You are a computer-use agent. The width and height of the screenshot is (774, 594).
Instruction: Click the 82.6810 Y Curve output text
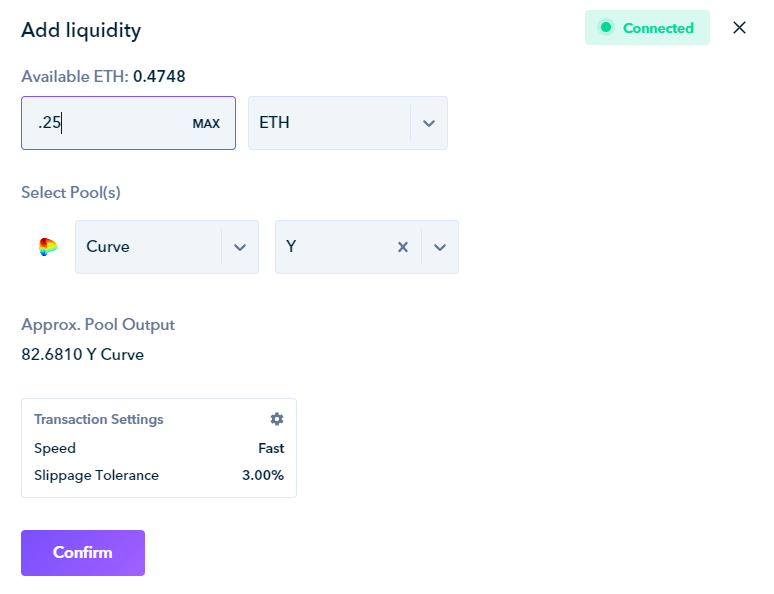(82, 354)
